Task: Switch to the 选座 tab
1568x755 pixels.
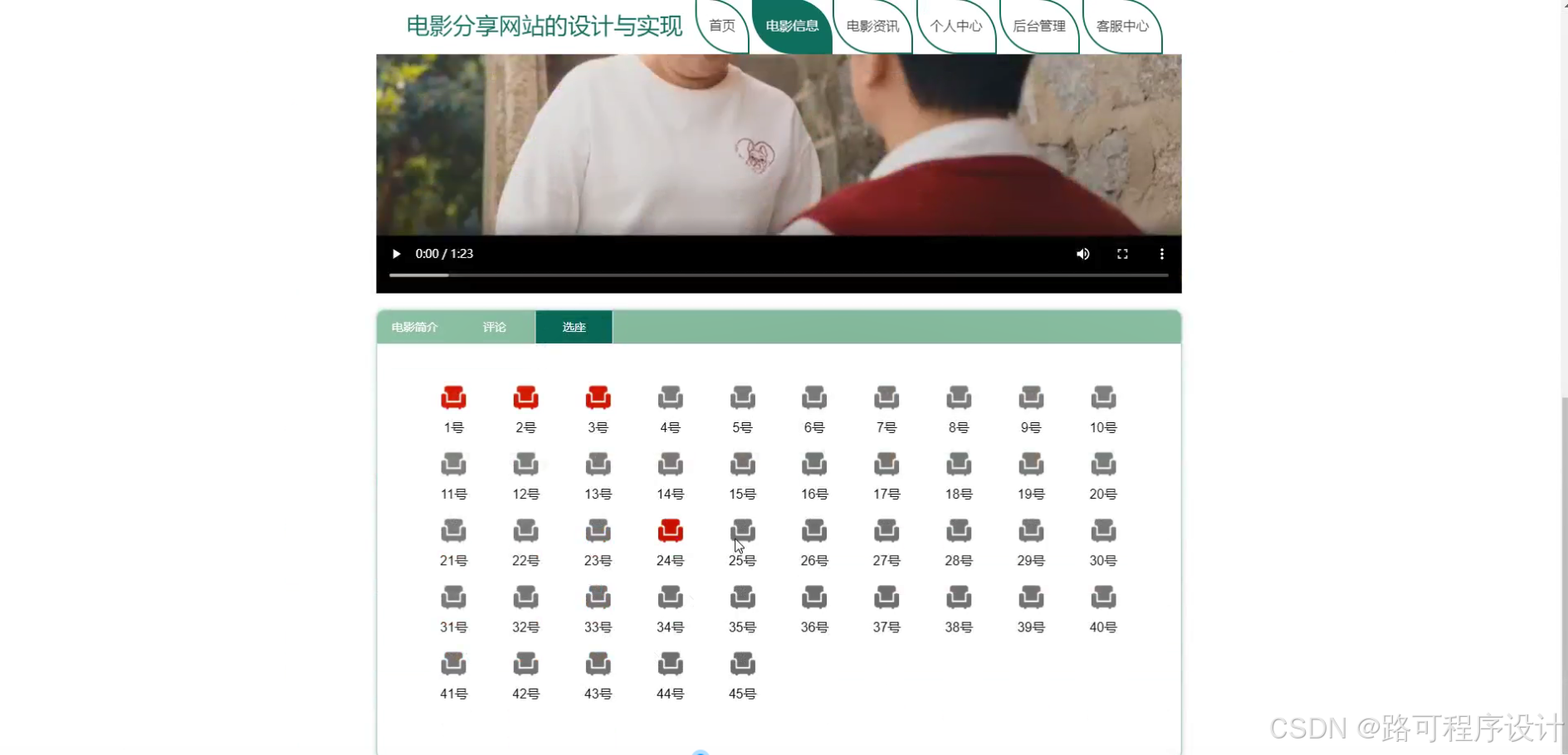Action: pyautogui.click(x=574, y=327)
